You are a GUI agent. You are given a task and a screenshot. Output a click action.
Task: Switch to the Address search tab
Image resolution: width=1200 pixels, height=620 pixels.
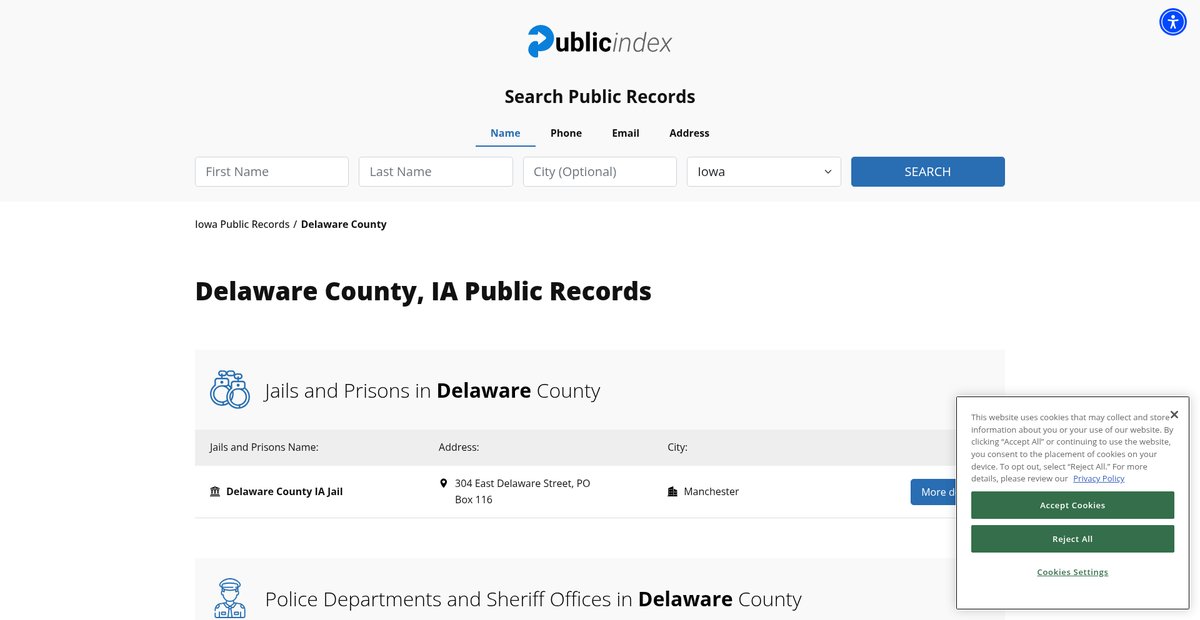pos(689,133)
